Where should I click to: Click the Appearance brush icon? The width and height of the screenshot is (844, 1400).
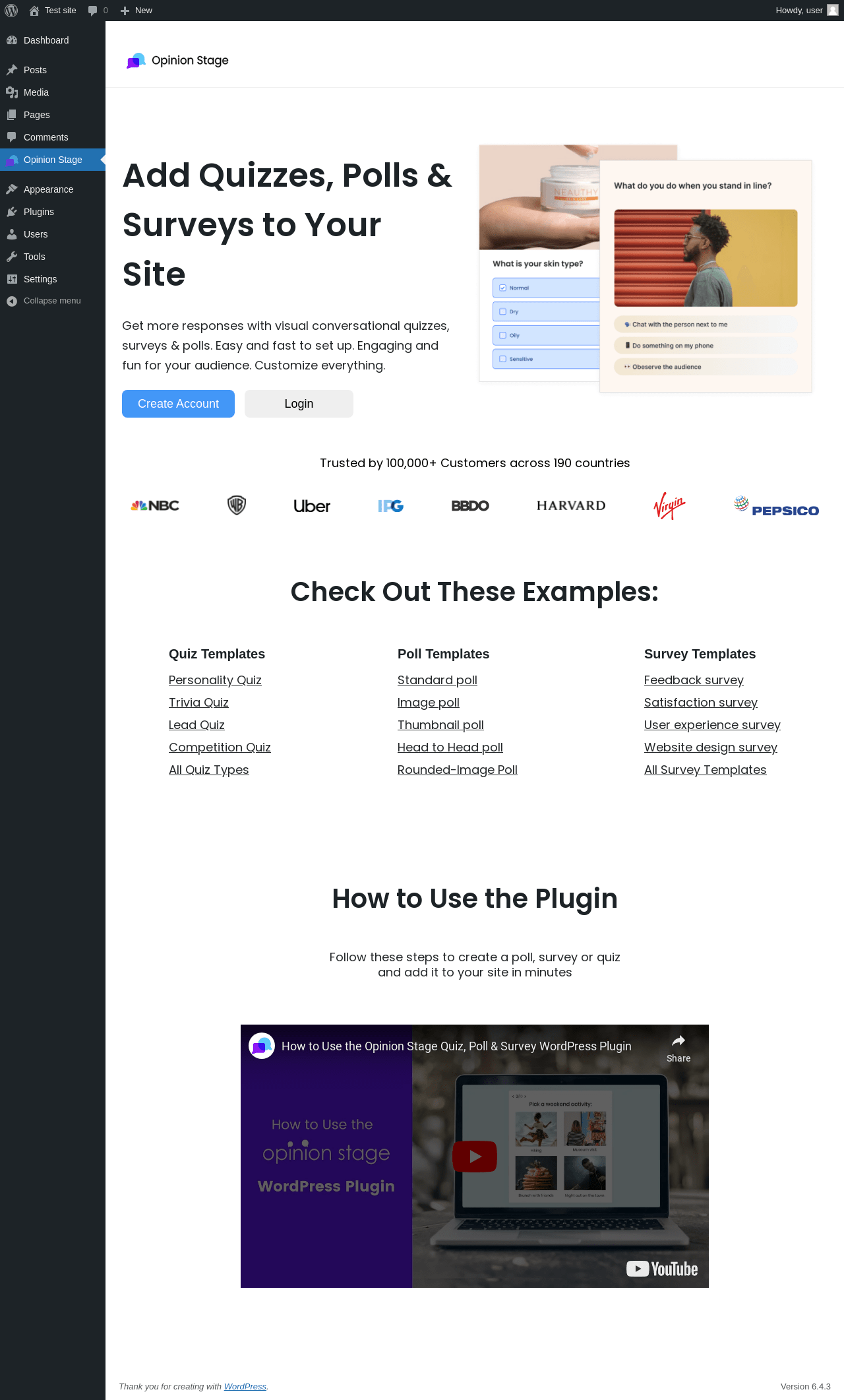coord(12,189)
